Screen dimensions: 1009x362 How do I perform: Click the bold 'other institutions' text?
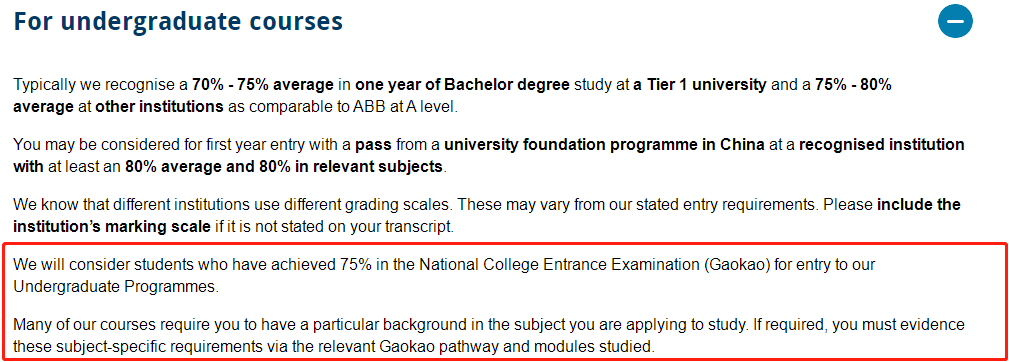[160, 107]
